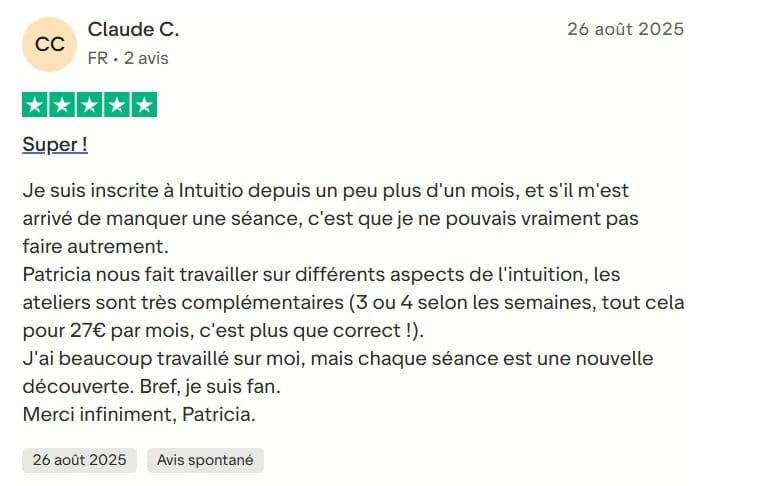776x486 pixels.
Task: Click the review date at top right
Action: (x=625, y=29)
